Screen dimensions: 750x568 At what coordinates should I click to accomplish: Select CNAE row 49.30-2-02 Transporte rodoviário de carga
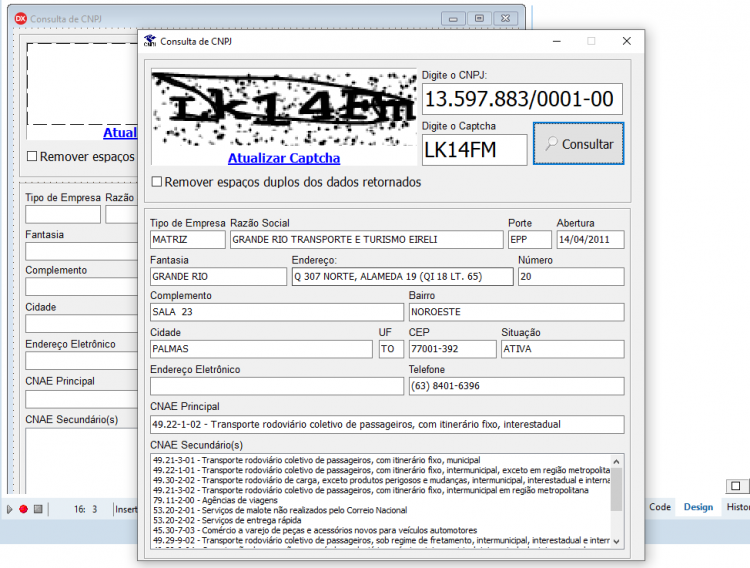coord(381,480)
